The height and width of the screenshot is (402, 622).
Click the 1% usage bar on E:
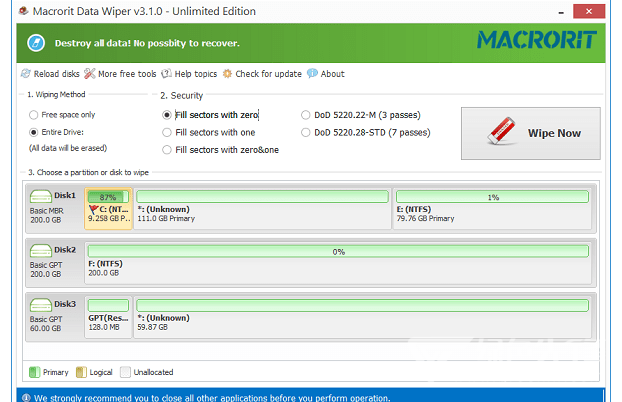point(492,197)
